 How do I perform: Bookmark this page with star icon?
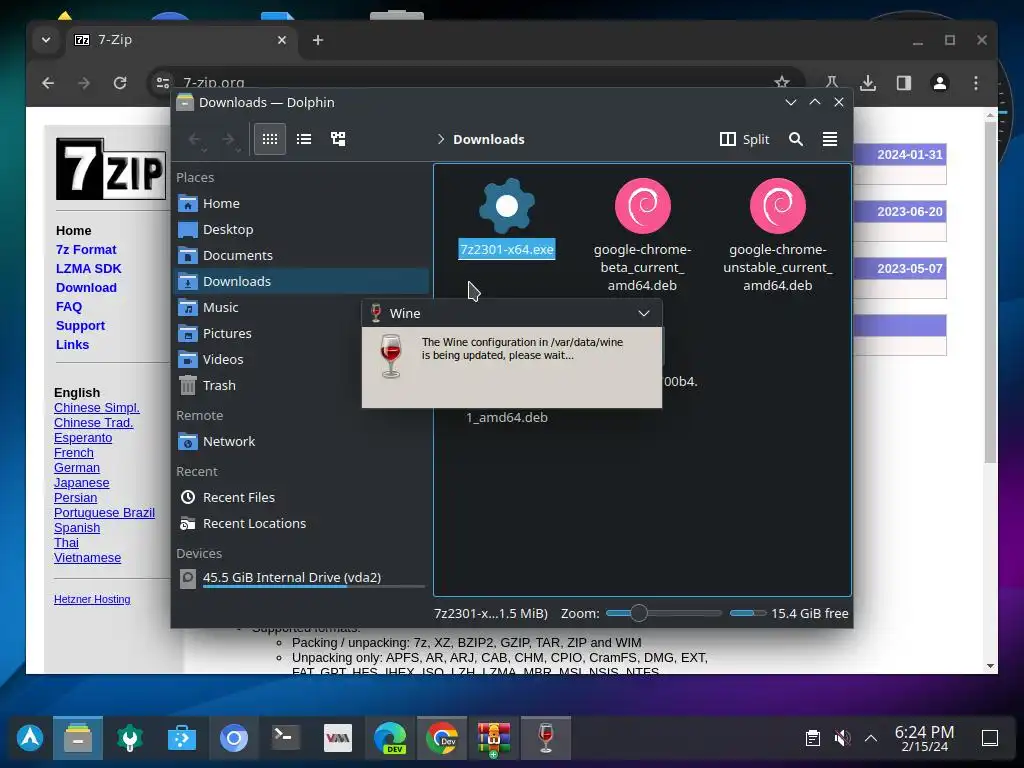[782, 82]
